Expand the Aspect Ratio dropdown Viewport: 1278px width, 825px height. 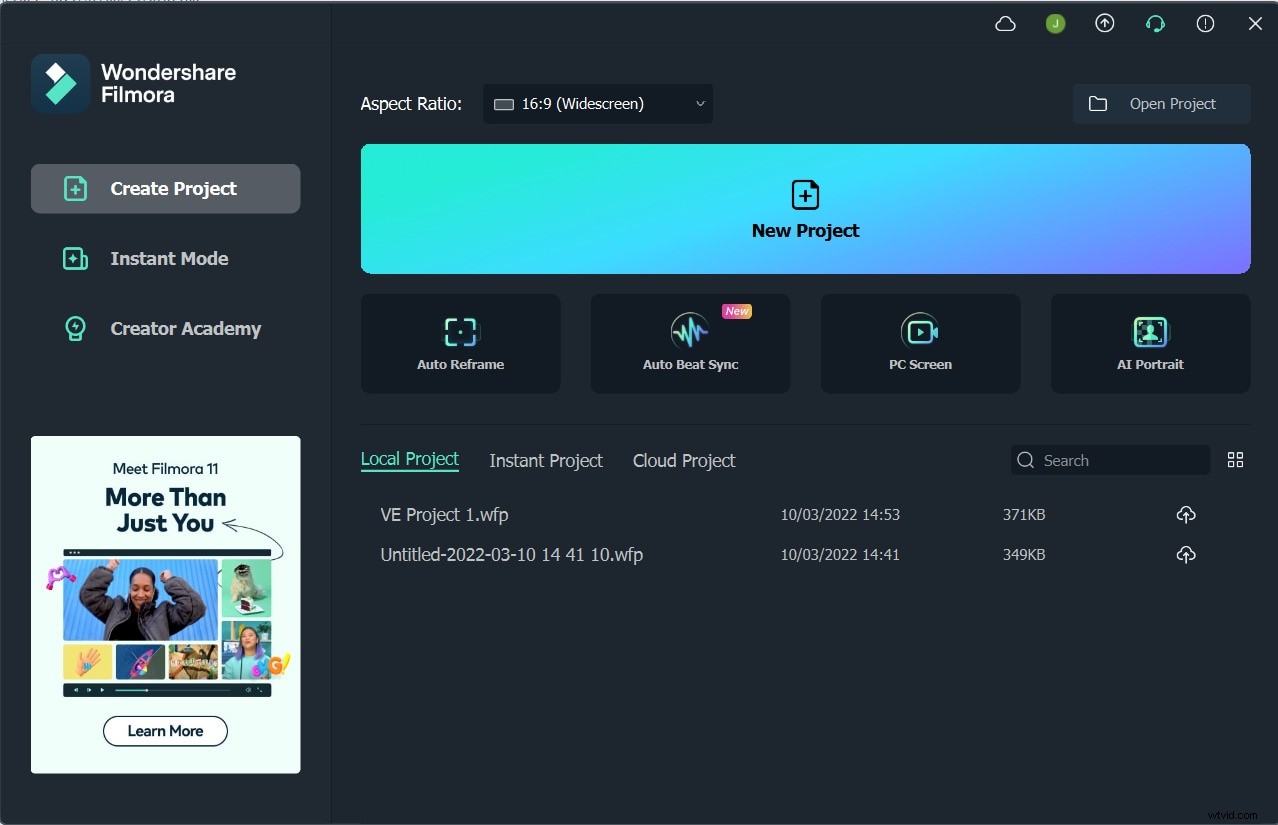598,104
